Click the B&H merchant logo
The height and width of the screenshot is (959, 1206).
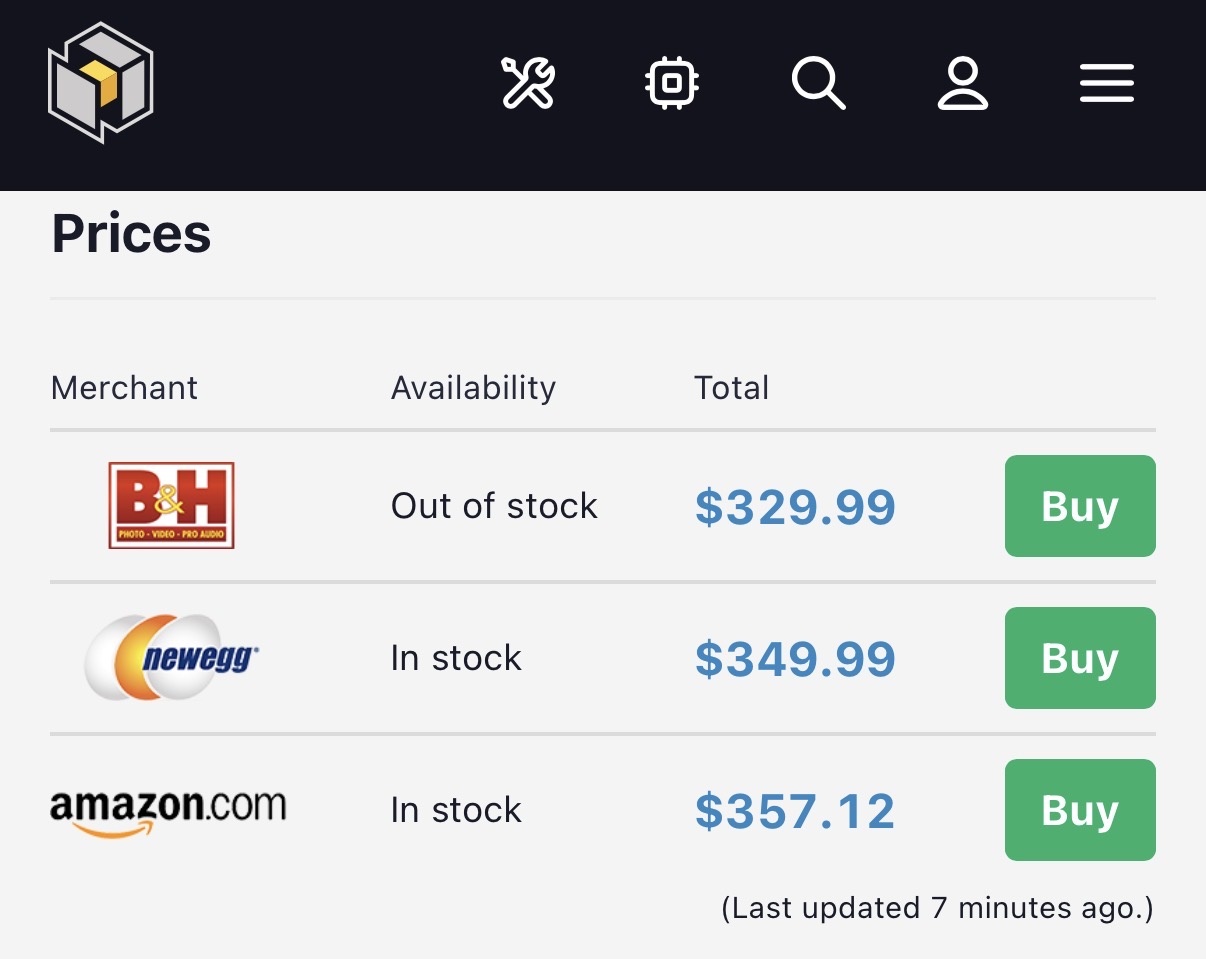coord(171,505)
